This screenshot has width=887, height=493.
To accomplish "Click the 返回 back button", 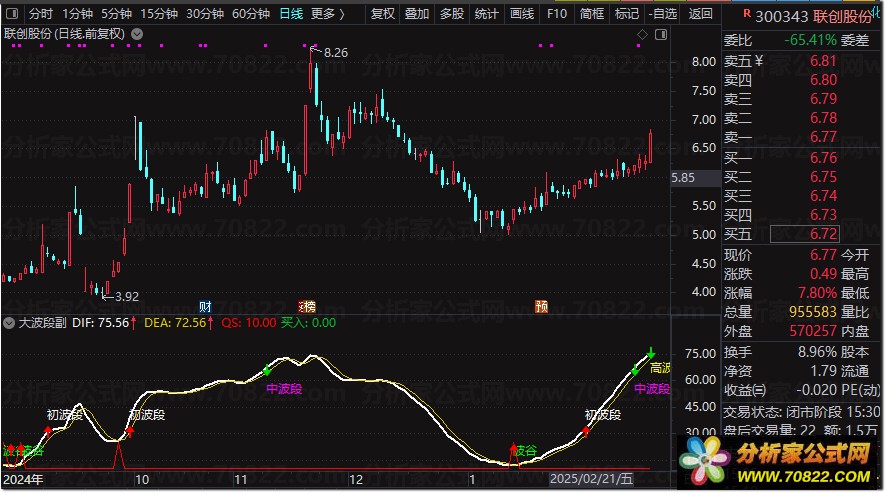I will (x=700, y=14).
